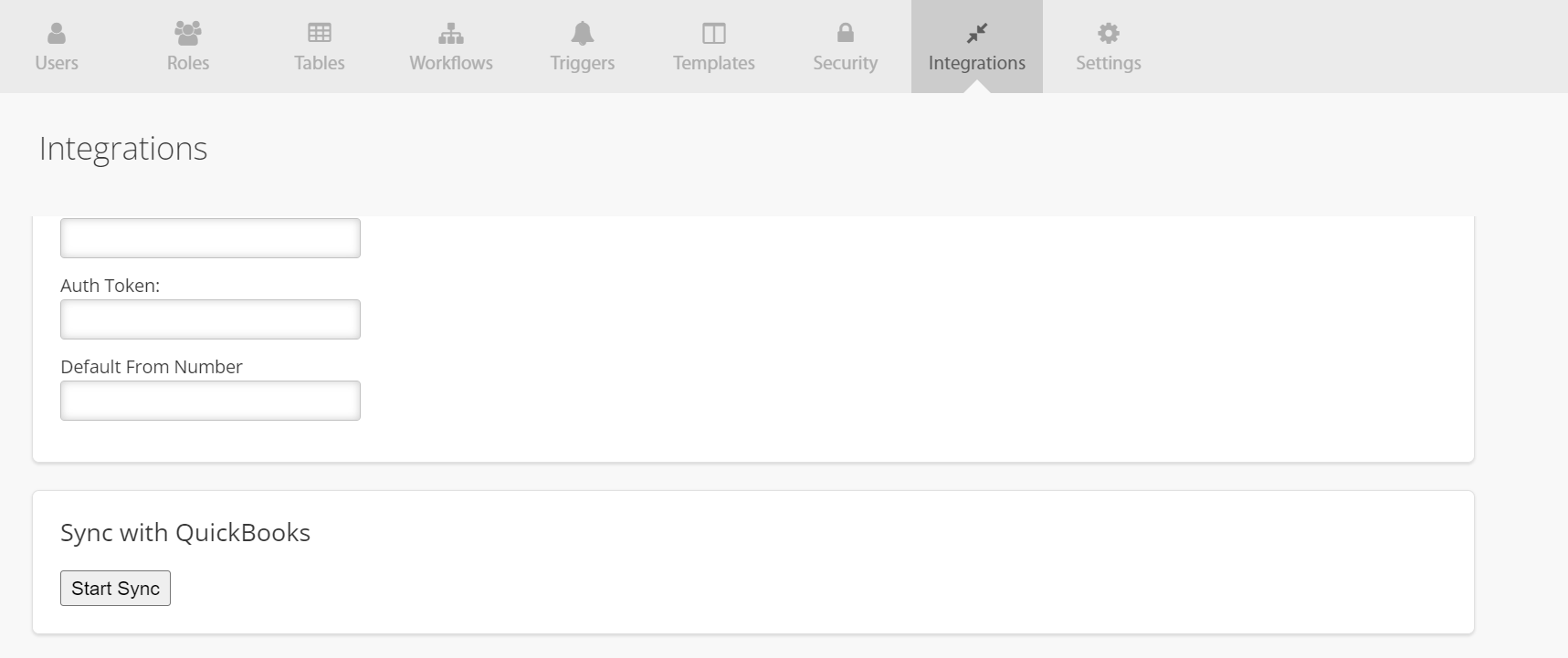Click the Auth Token label text
Screen dimensions: 1568x658
[110, 286]
